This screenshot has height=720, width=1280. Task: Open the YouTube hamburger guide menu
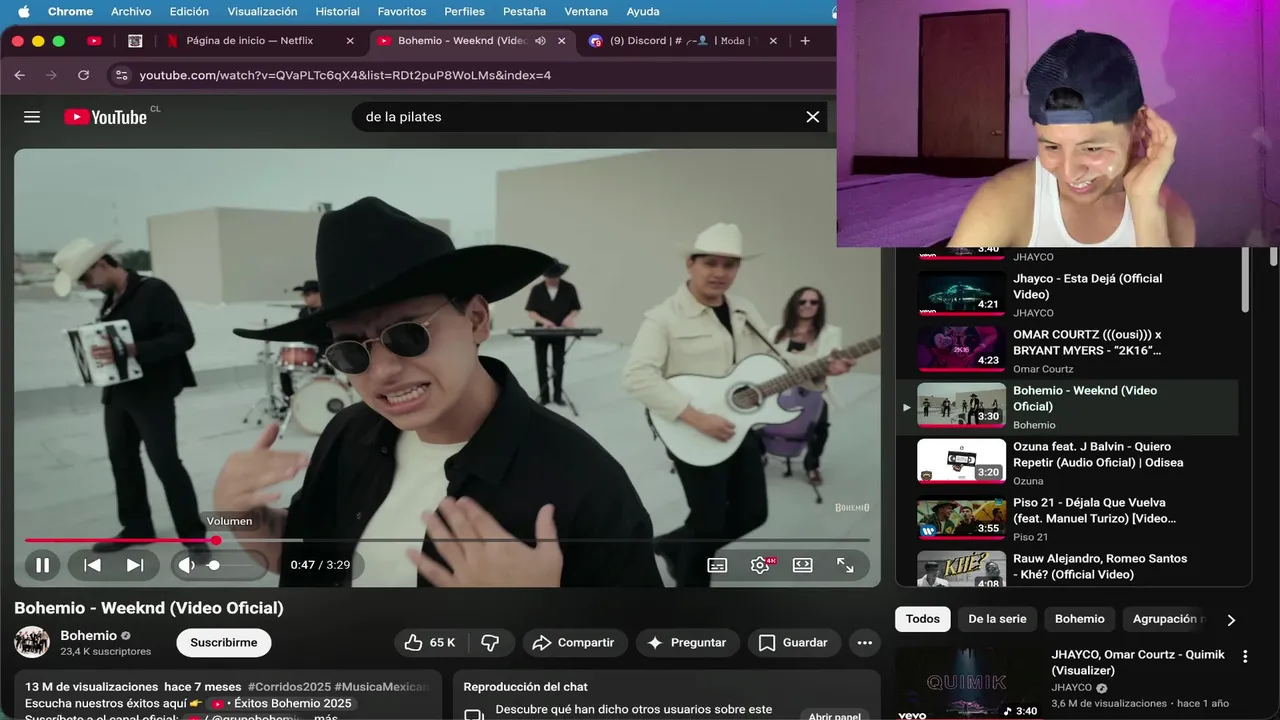(32, 117)
